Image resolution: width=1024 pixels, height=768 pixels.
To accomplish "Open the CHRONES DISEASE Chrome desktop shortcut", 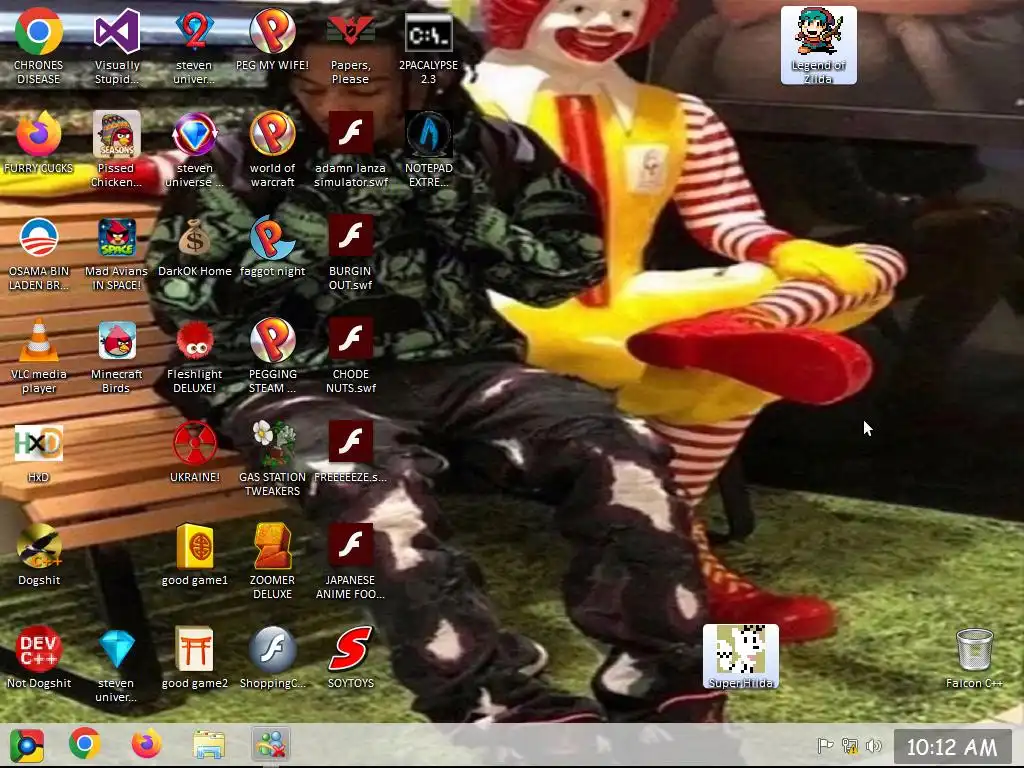I will (39, 46).
